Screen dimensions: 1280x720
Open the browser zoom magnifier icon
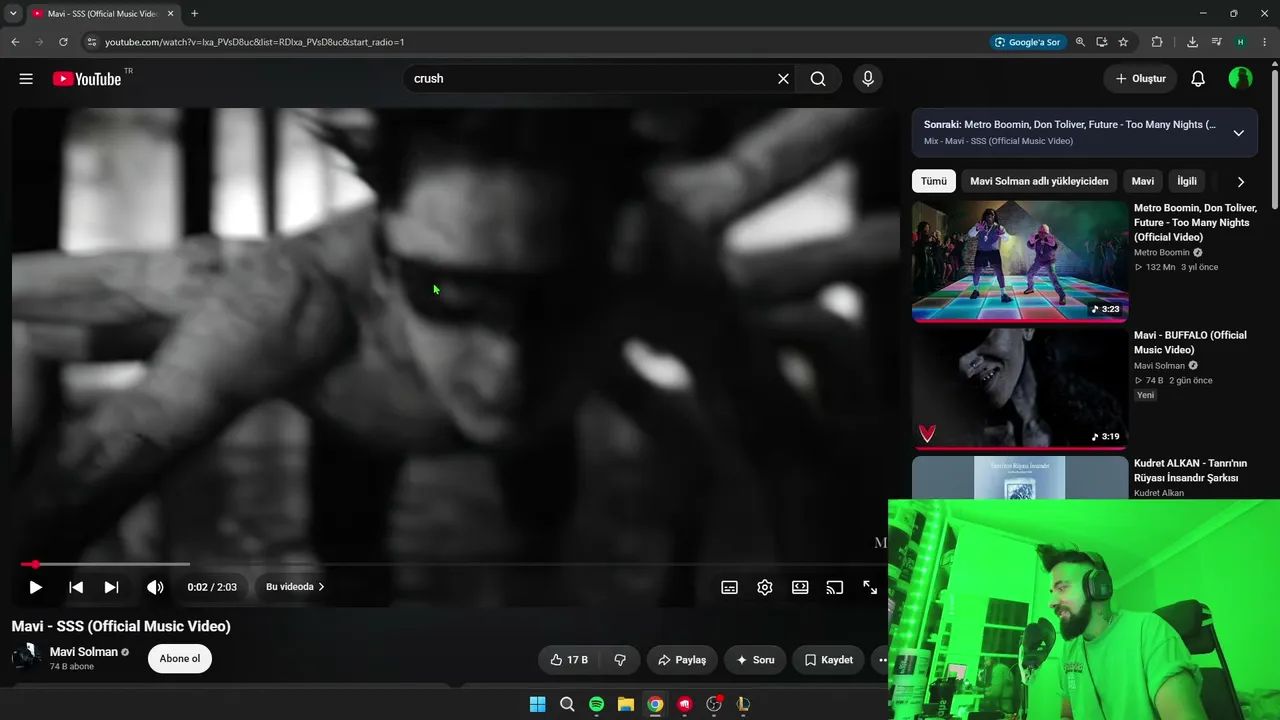coord(1080,42)
